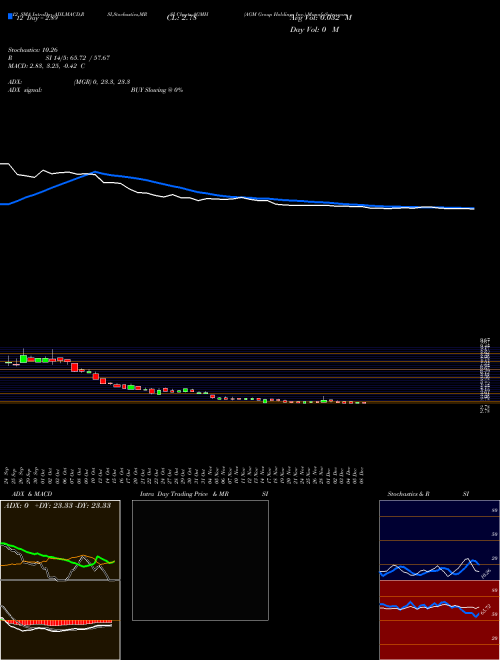
Task: Click the last date label '08 Dec'
Action: tap(362, 474)
